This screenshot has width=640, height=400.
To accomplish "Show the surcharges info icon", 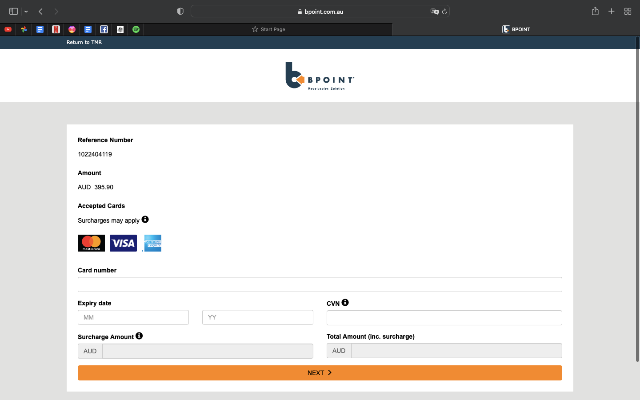I will point(145,220).
